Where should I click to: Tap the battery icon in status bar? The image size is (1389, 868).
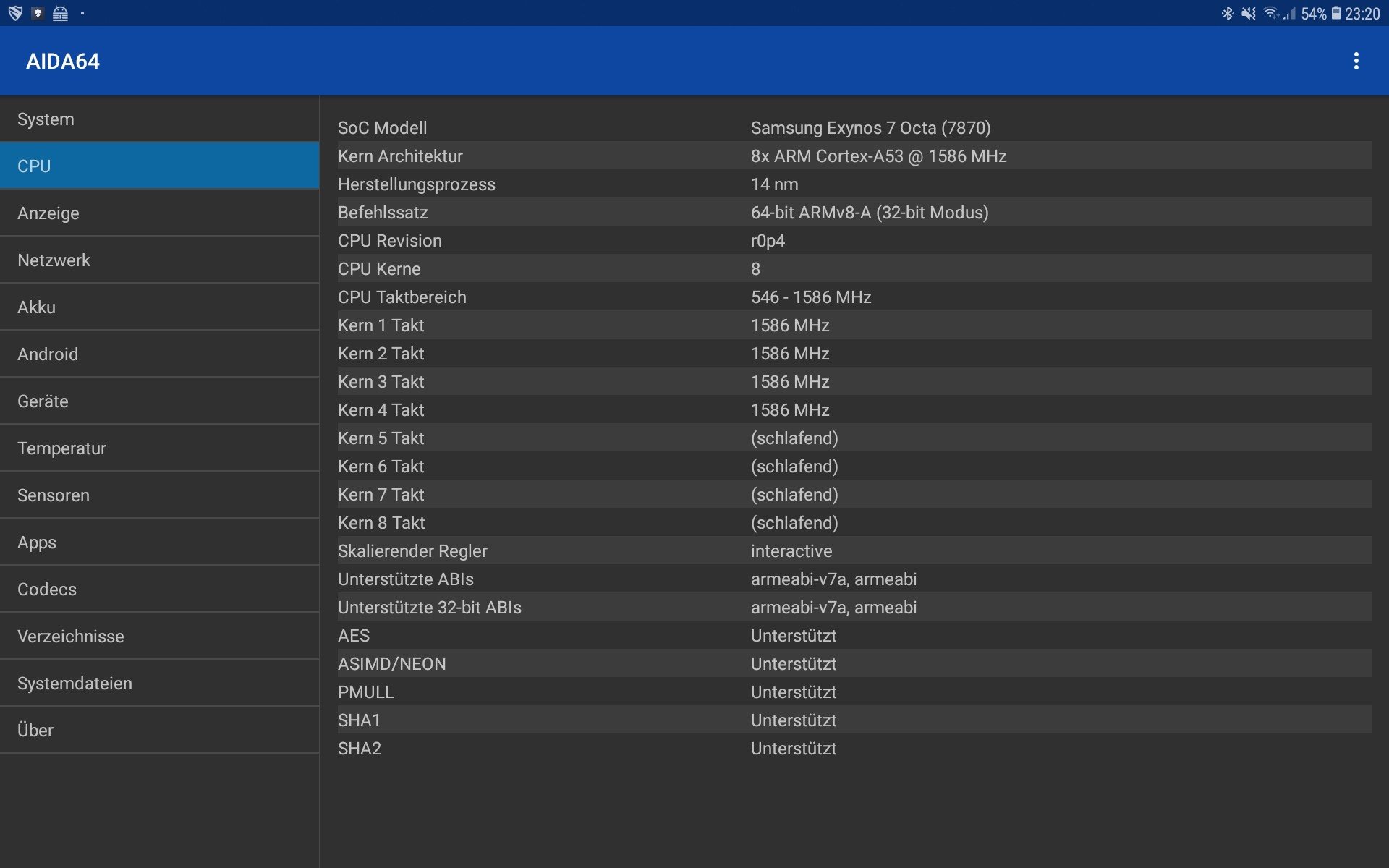pyautogui.click(x=1336, y=13)
